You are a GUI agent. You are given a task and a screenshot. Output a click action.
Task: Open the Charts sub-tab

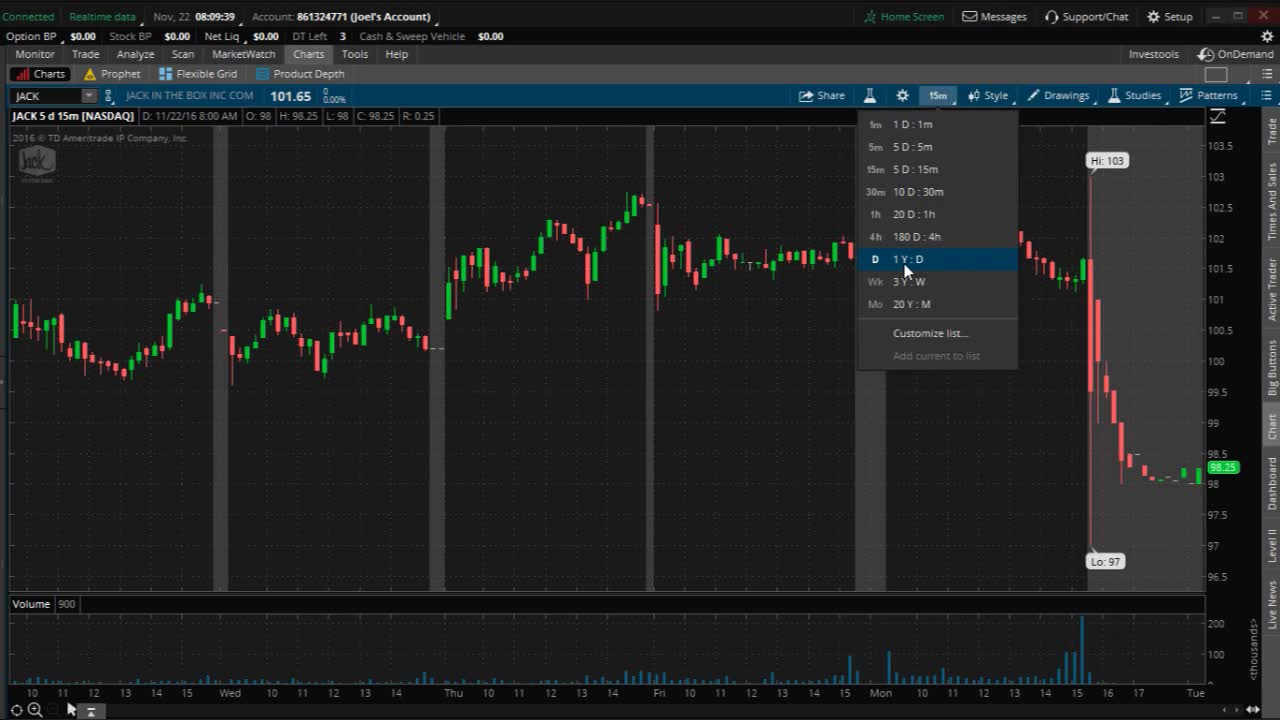(40, 74)
